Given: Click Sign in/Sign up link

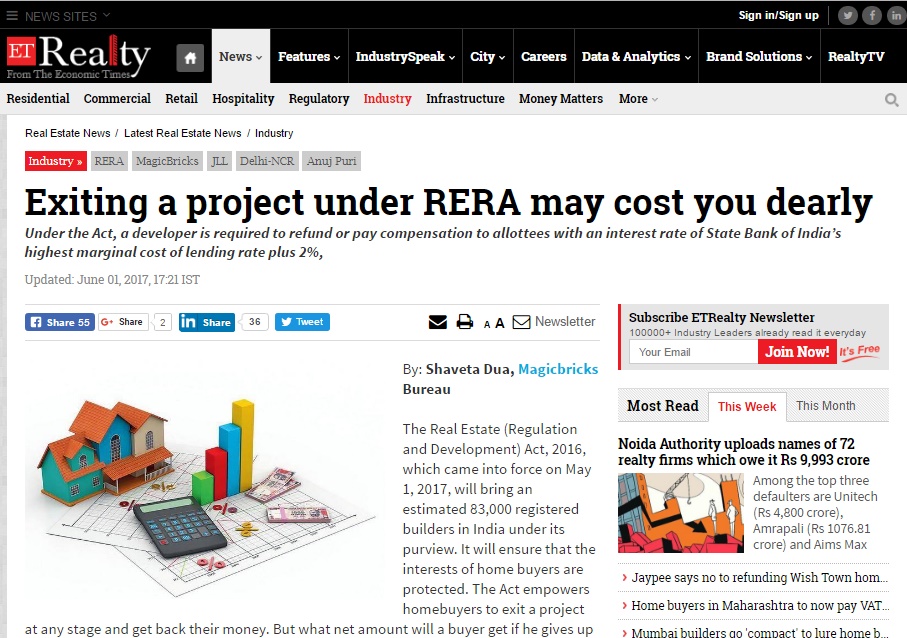Looking at the screenshot, I should coord(779,16).
